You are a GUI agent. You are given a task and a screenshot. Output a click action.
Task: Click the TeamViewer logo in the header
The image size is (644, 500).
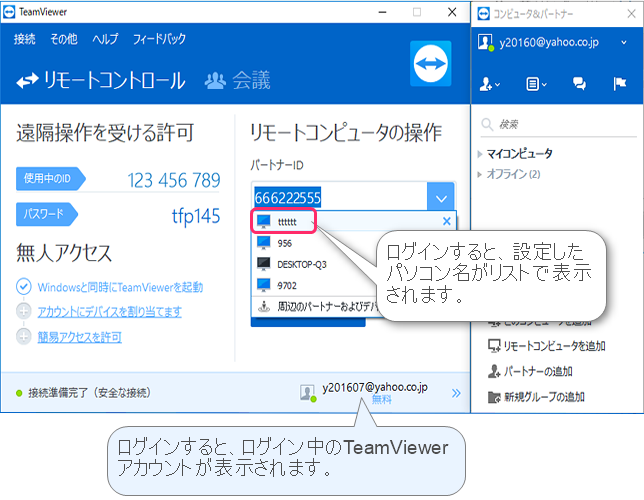(430, 63)
